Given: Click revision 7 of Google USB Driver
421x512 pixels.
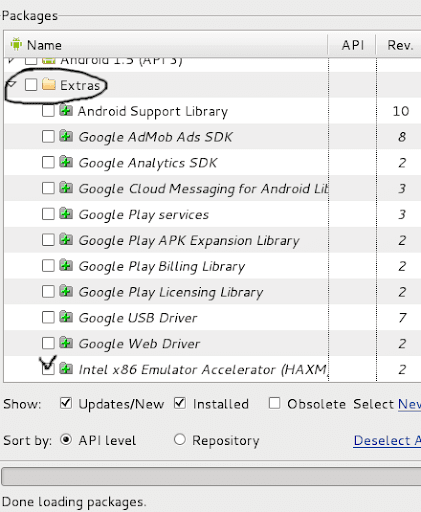Looking at the screenshot, I should point(402,318).
